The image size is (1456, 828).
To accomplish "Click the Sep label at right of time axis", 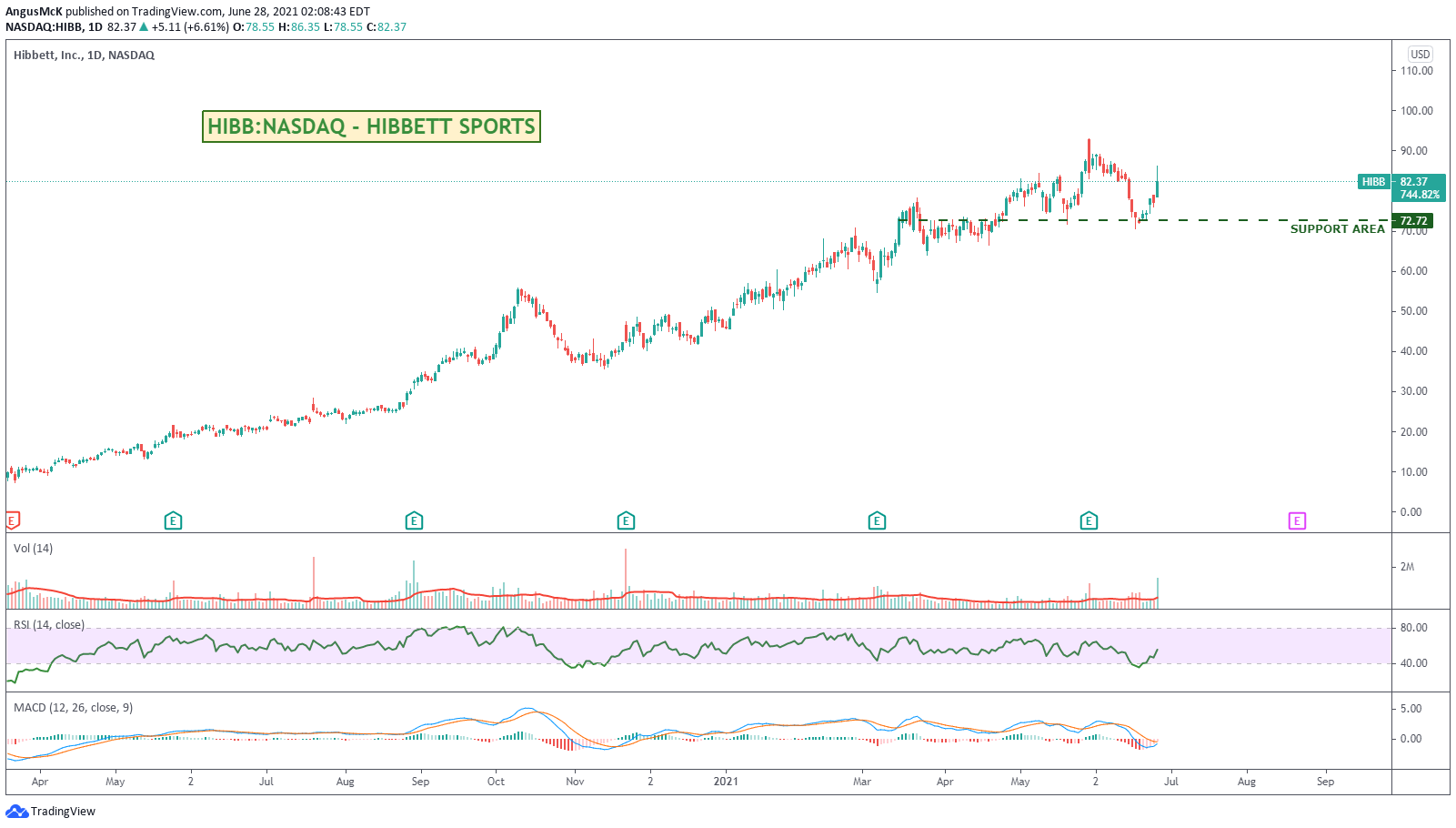I will pos(1326,782).
